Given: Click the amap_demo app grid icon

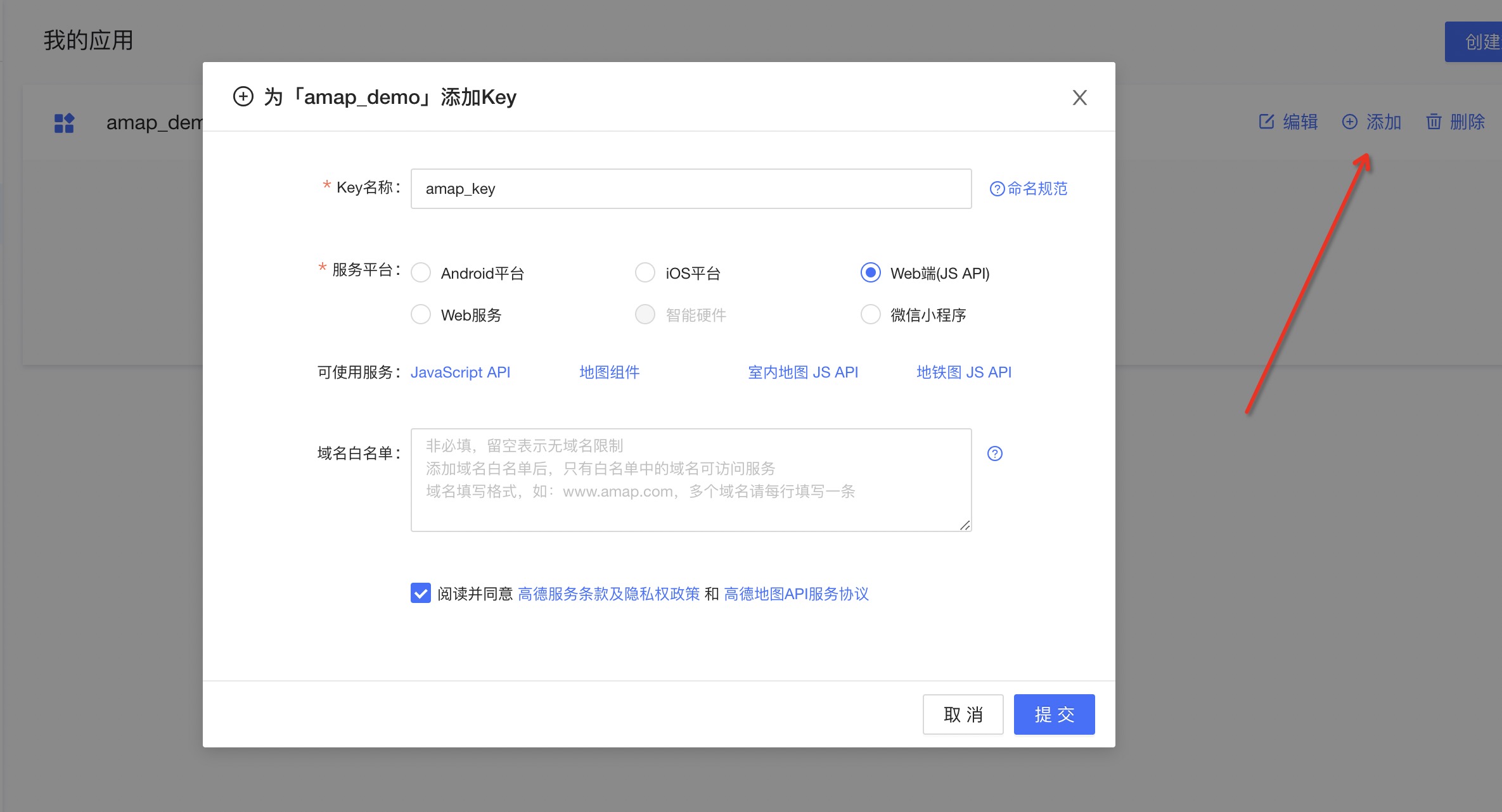Looking at the screenshot, I should tap(64, 123).
